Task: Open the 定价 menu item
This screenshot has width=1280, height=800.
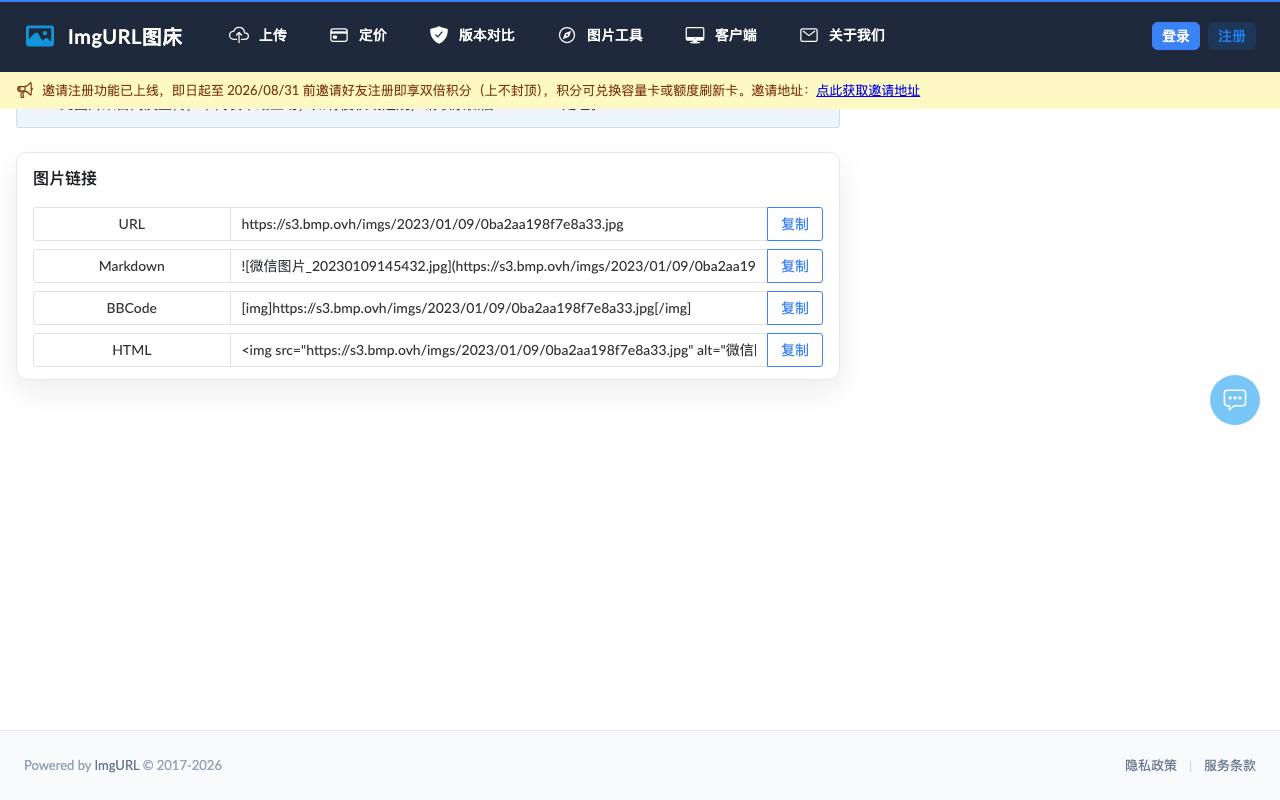Action: pyautogui.click(x=358, y=35)
